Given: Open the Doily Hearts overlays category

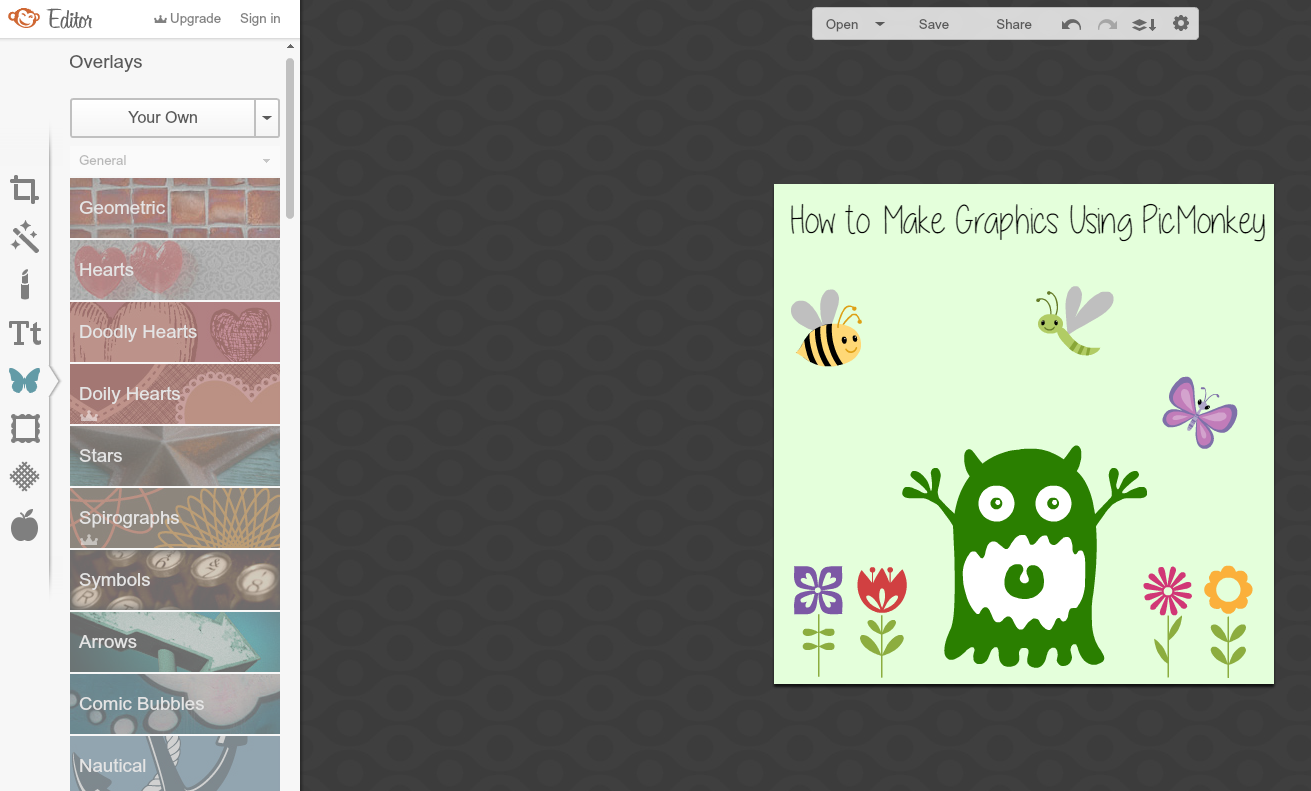Looking at the screenshot, I should 175,394.
